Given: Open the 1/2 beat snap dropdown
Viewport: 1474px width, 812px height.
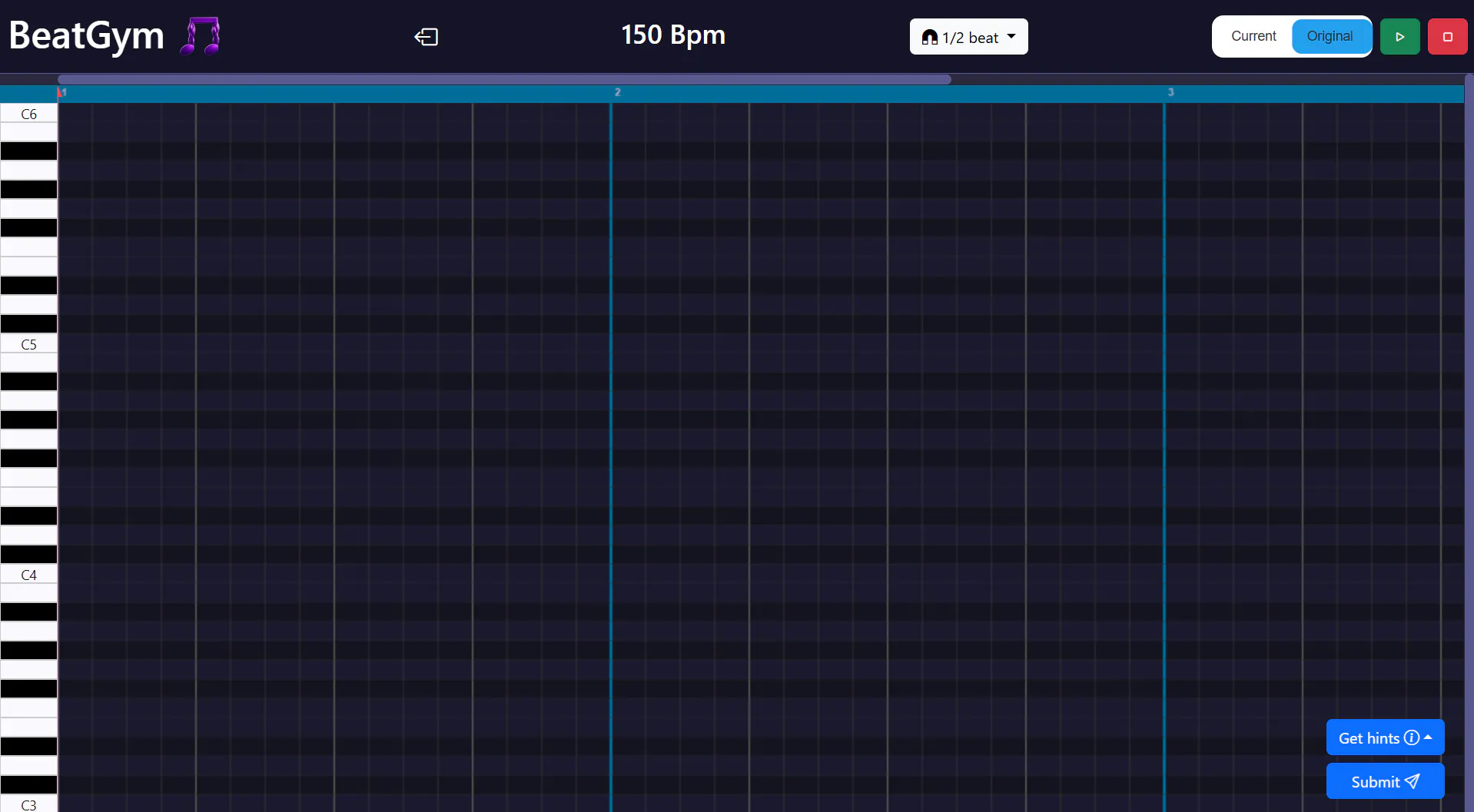Looking at the screenshot, I should click(968, 37).
